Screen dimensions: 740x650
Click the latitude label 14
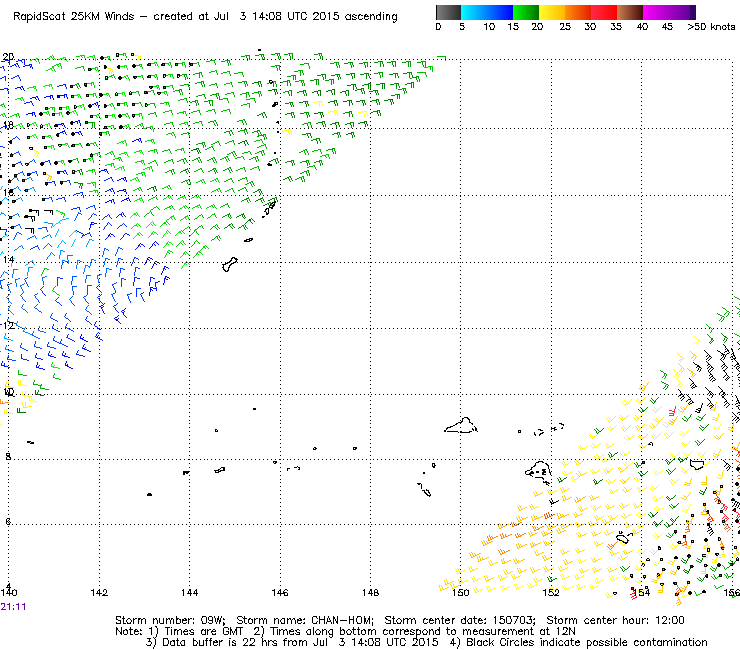pyautogui.click(x=8, y=260)
